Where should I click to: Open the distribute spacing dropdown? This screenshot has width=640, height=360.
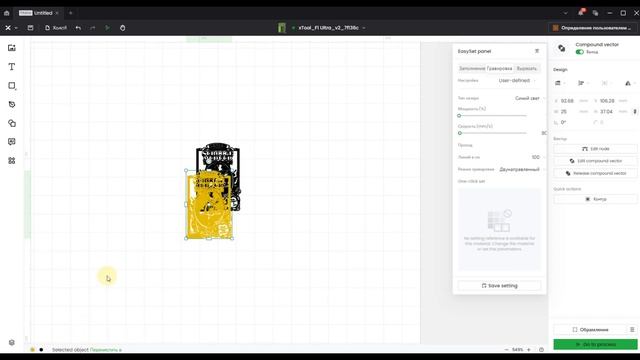[607, 83]
